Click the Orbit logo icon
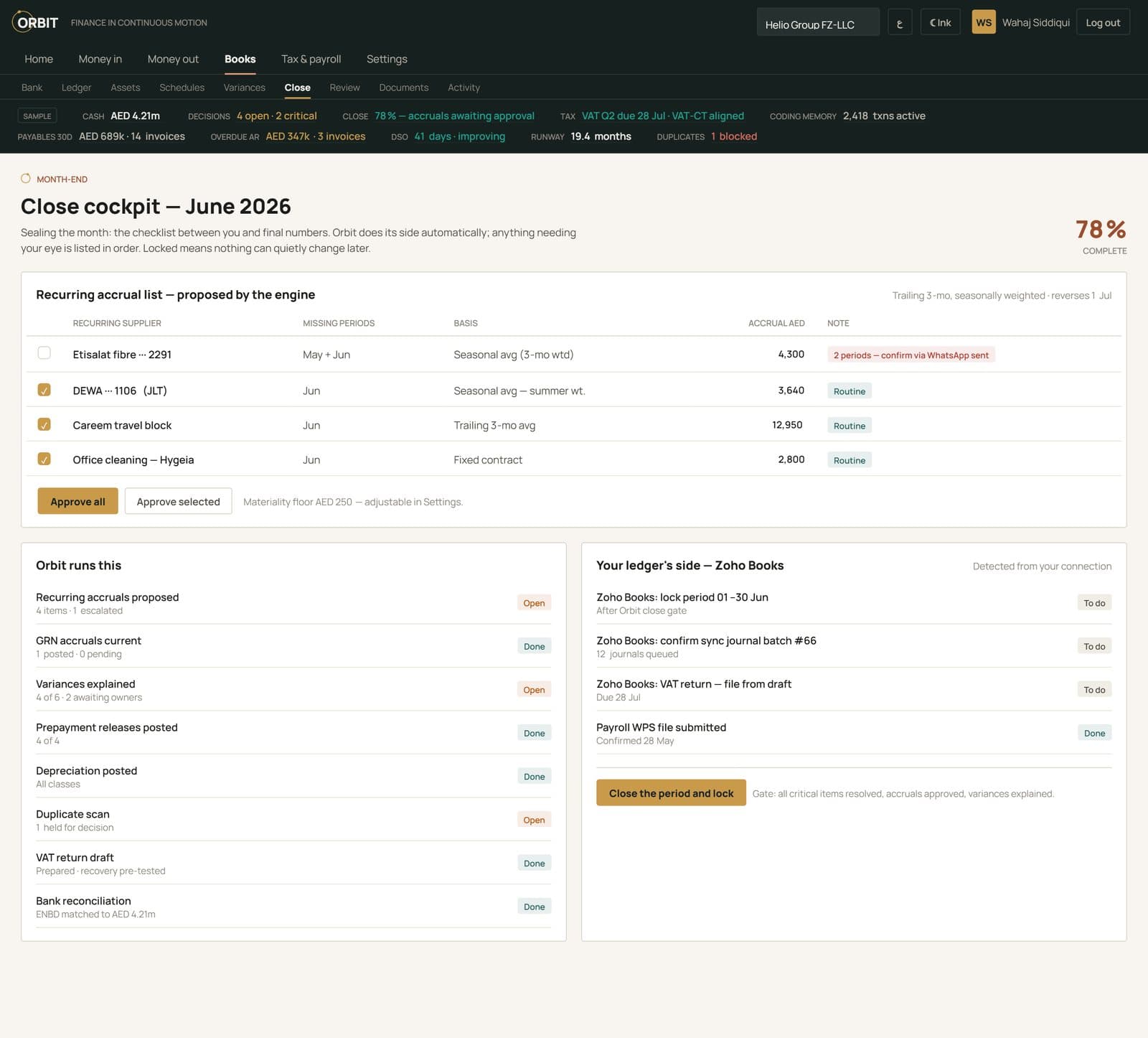Image resolution: width=1148 pixels, height=1038 pixels. pyautogui.click(x=22, y=22)
